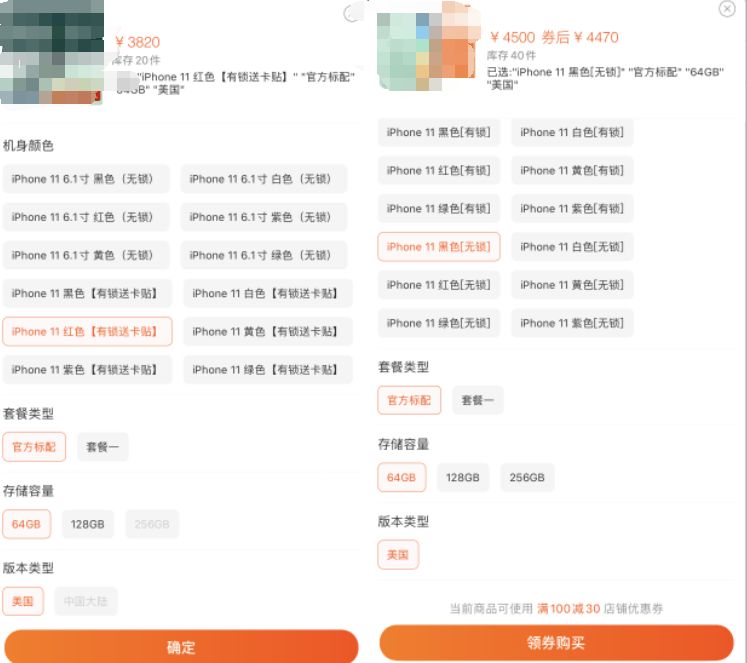Select 套餐一 package in right panel
747x663 pixels.
478,400
